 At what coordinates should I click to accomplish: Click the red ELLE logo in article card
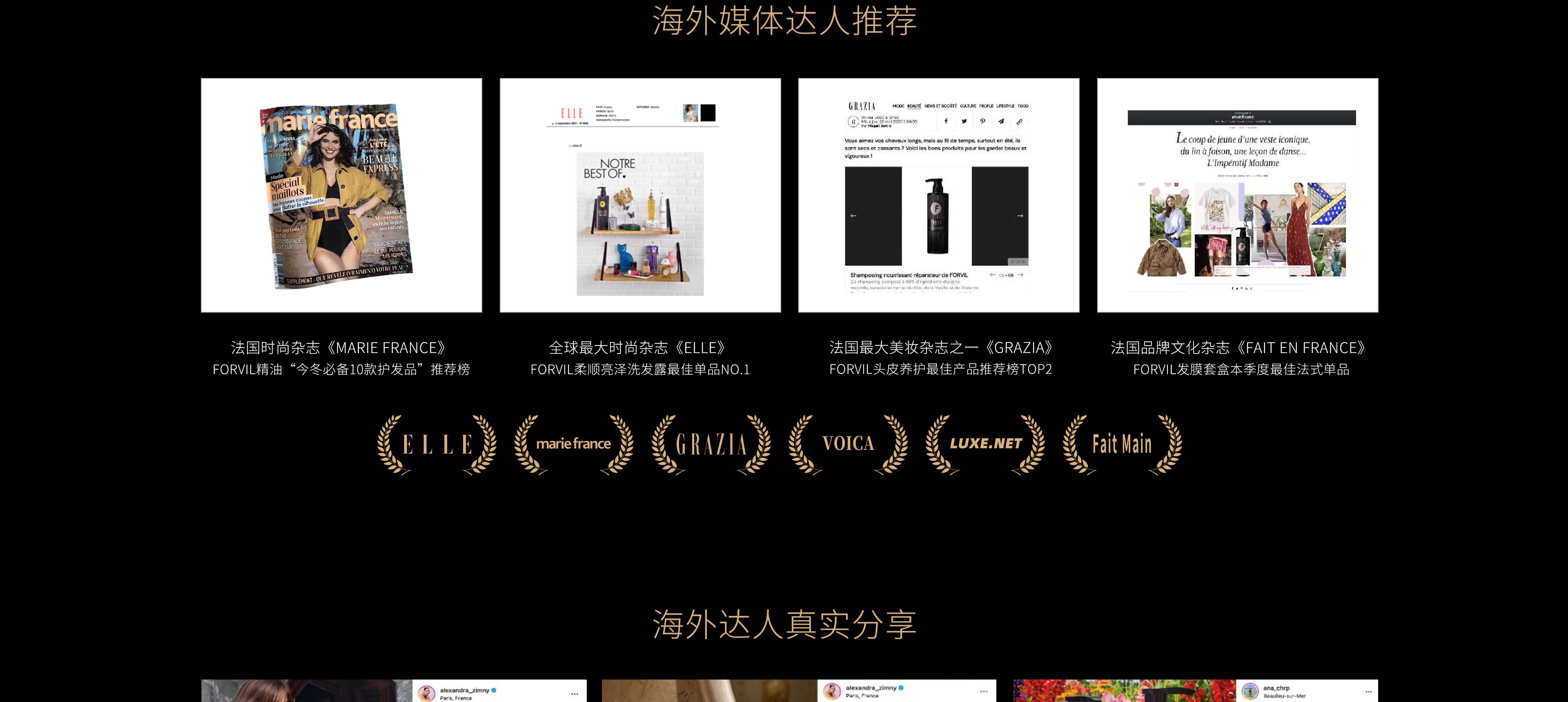click(572, 113)
